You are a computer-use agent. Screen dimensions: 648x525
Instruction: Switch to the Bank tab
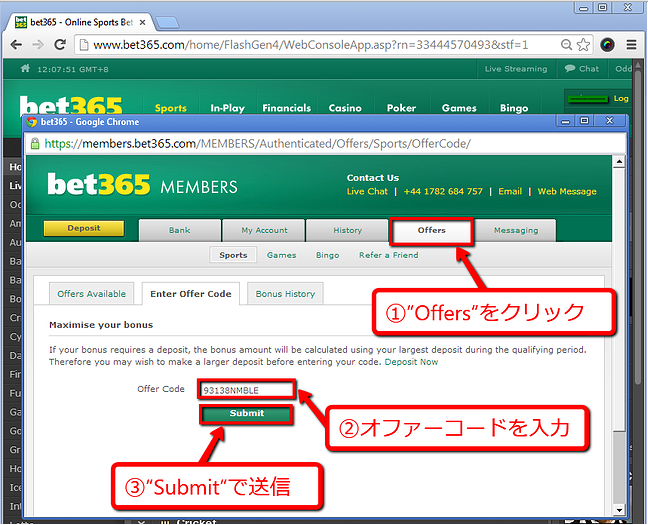pos(180,230)
